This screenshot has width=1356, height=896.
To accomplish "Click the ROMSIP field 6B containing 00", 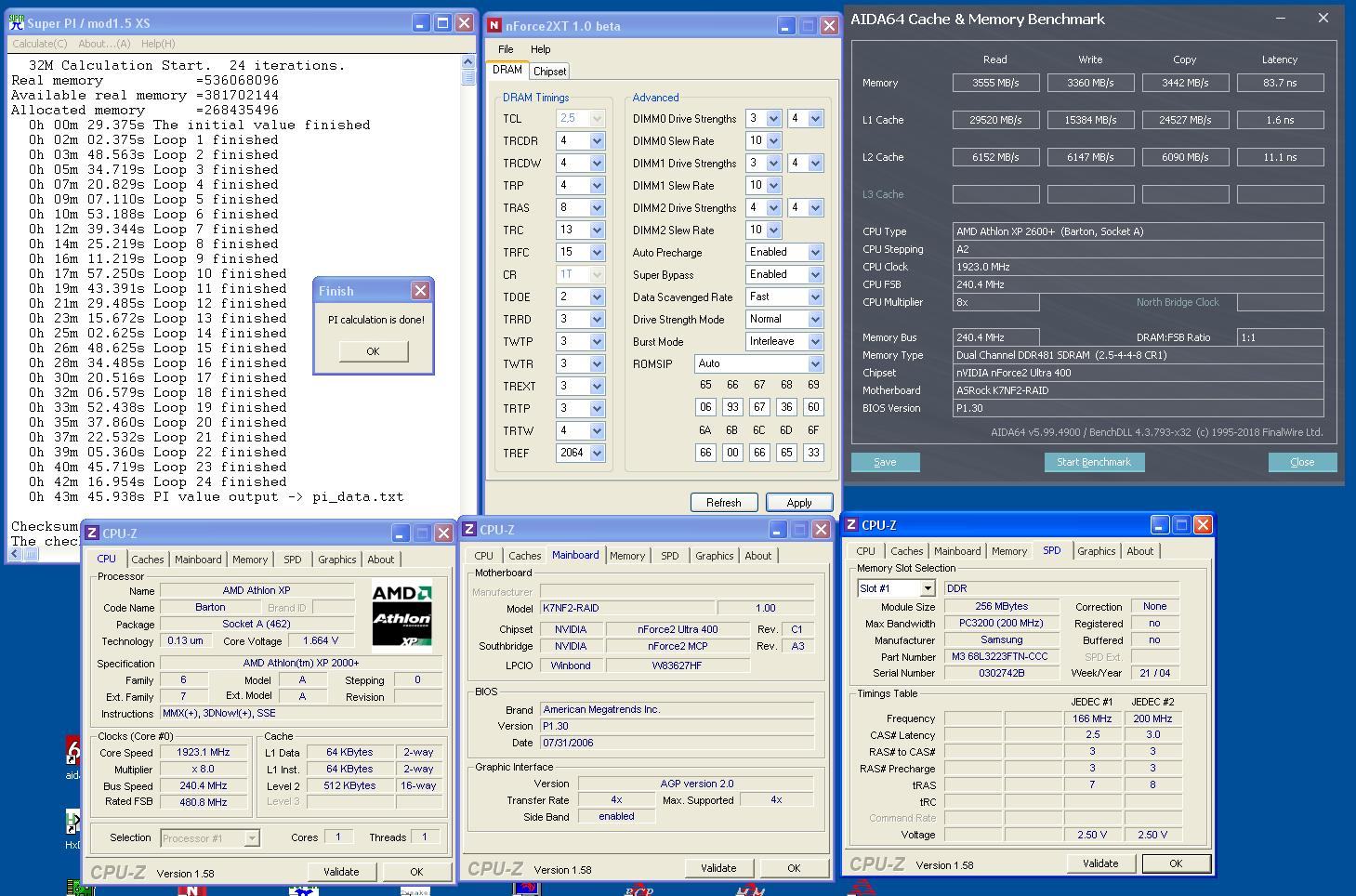I will (x=732, y=453).
